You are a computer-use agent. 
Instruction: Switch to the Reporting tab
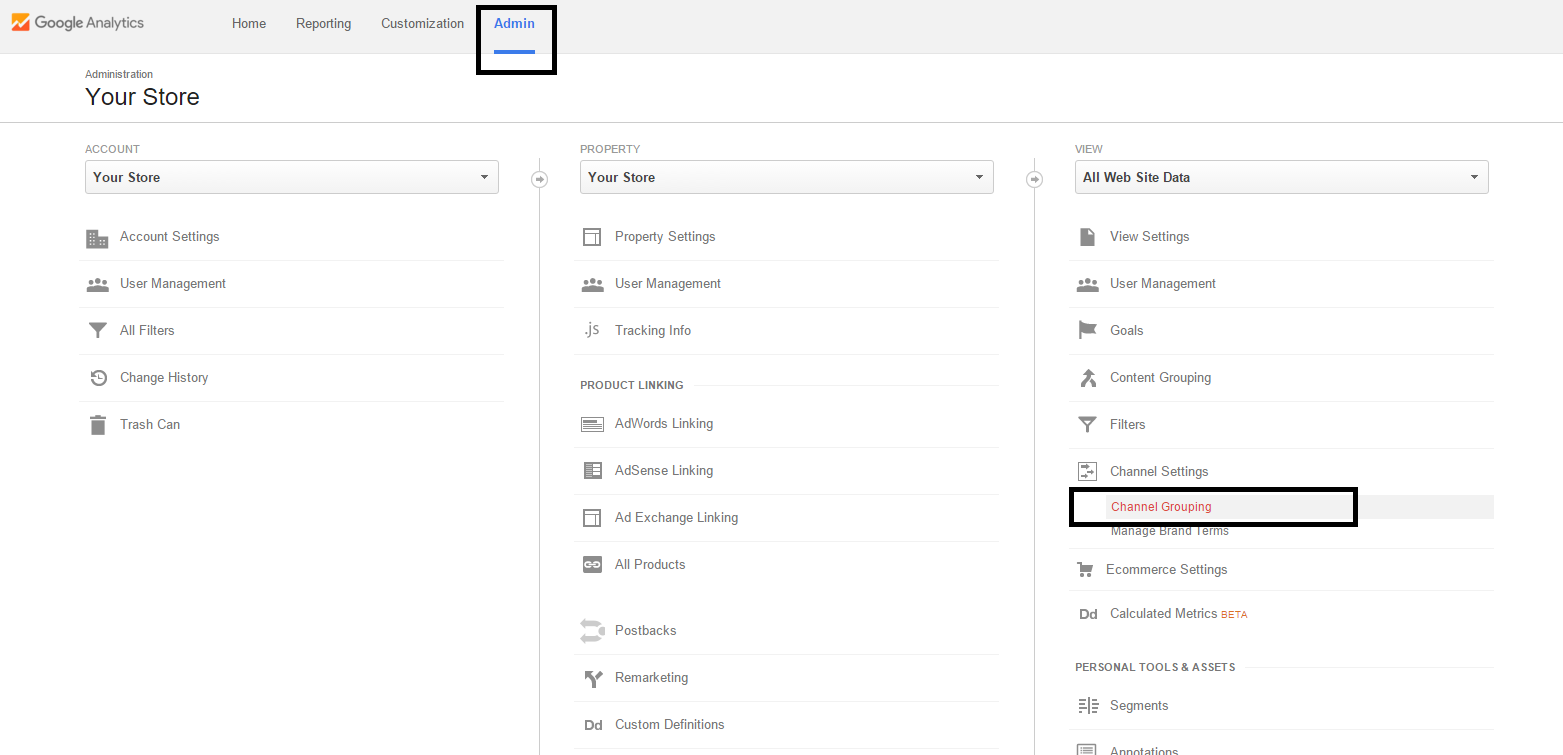coord(323,23)
